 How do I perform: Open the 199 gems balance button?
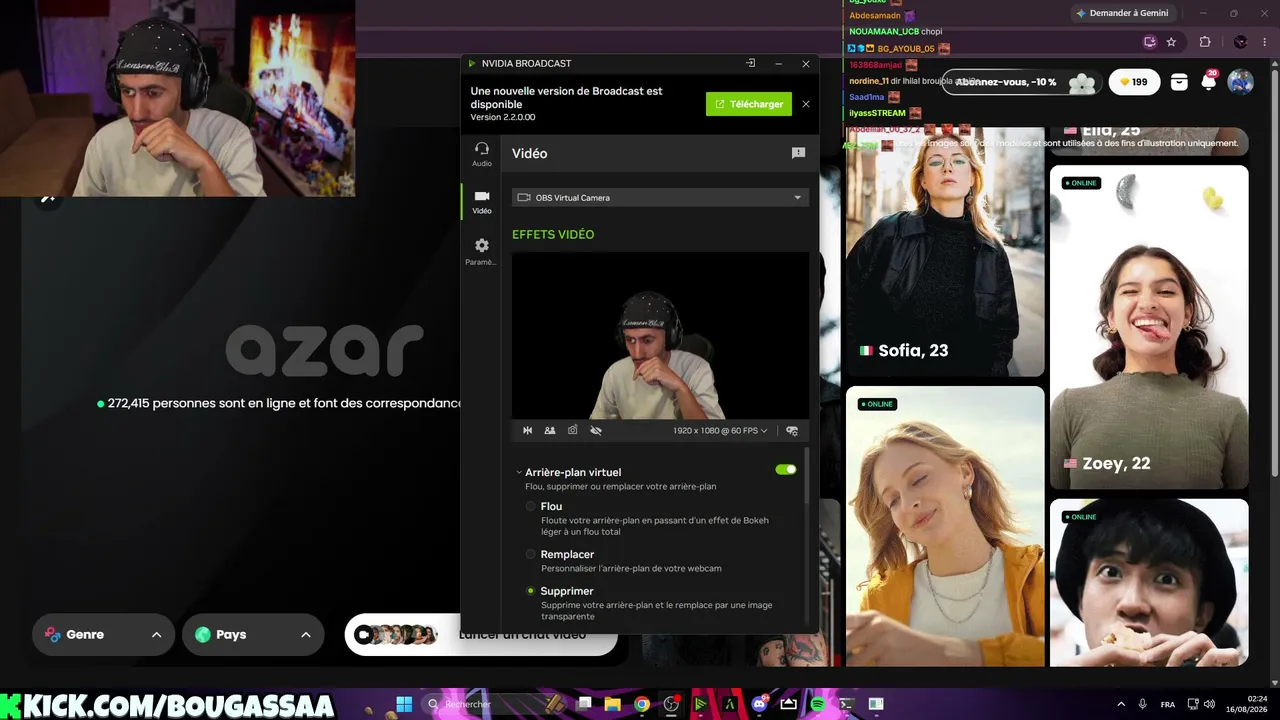1134,82
